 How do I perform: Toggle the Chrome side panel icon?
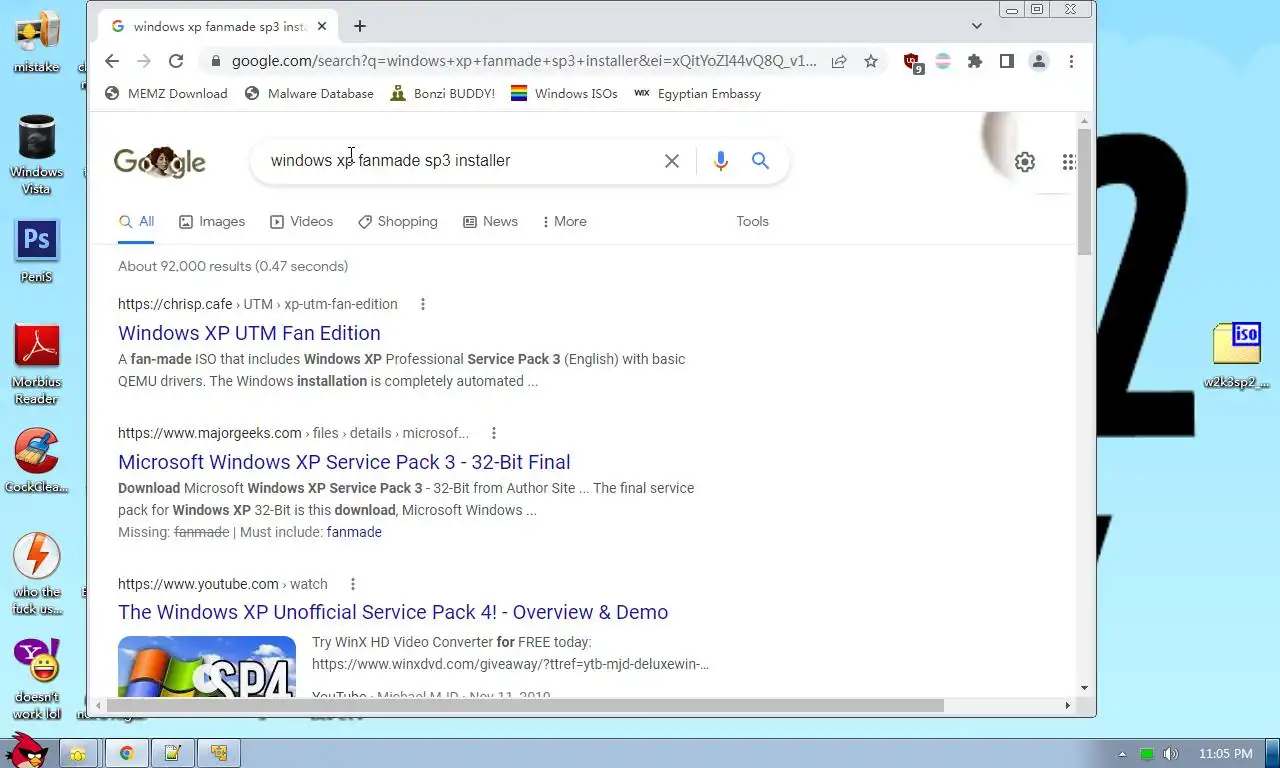1007,61
